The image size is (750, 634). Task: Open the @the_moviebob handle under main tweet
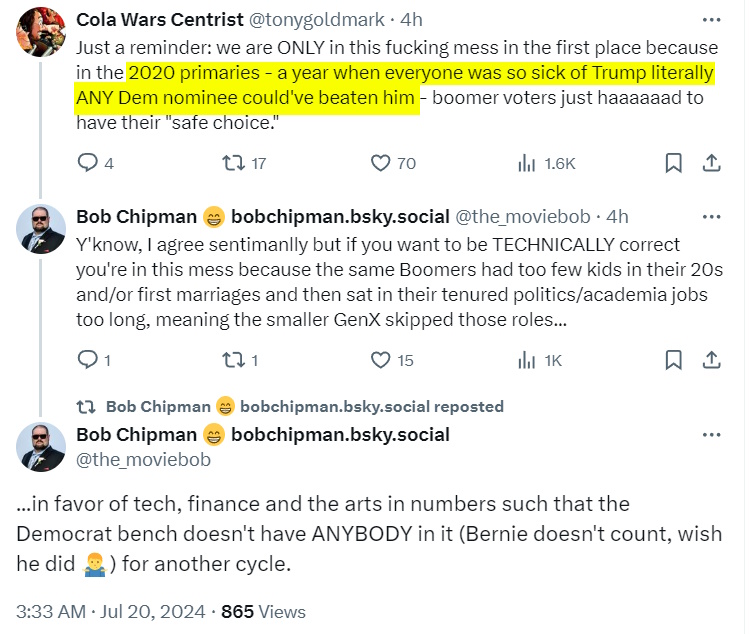click(143, 459)
